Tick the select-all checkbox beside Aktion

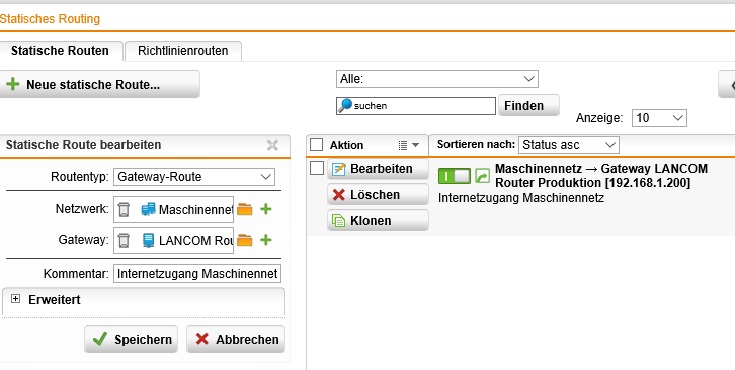click(x=316, y=145)
